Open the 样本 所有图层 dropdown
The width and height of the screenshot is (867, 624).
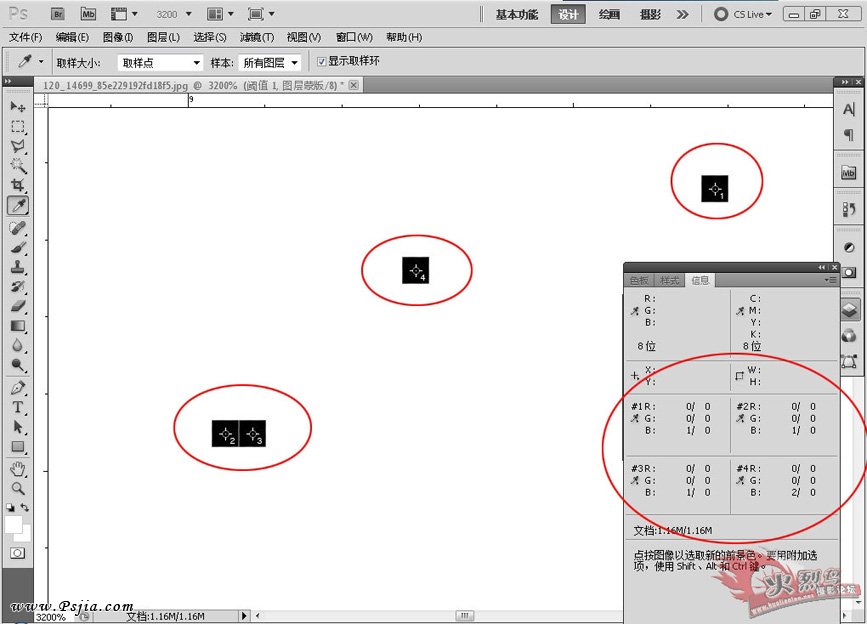(270, 63)
